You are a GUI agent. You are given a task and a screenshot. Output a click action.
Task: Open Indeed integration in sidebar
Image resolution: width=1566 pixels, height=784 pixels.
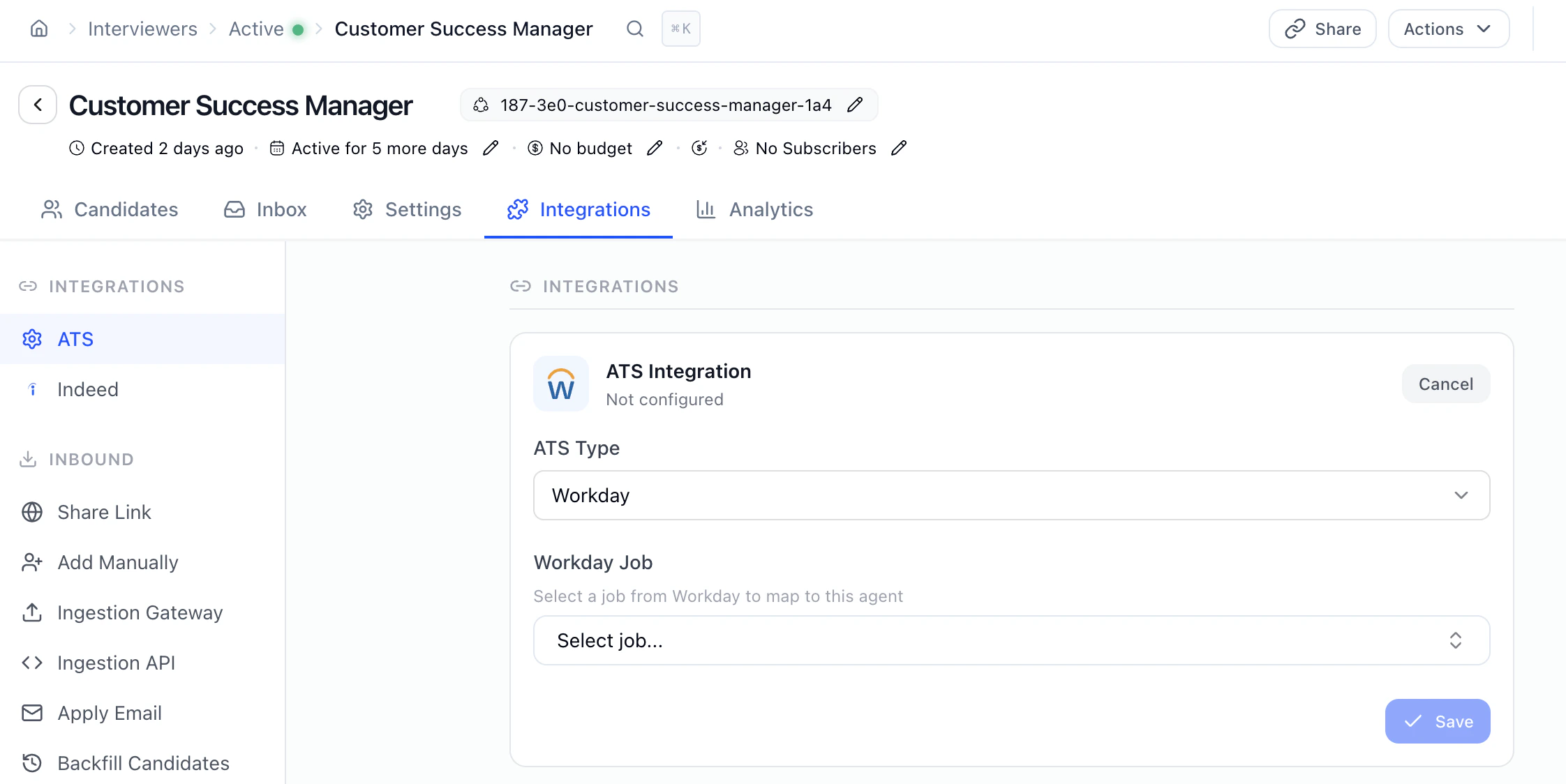click(142, 389)
